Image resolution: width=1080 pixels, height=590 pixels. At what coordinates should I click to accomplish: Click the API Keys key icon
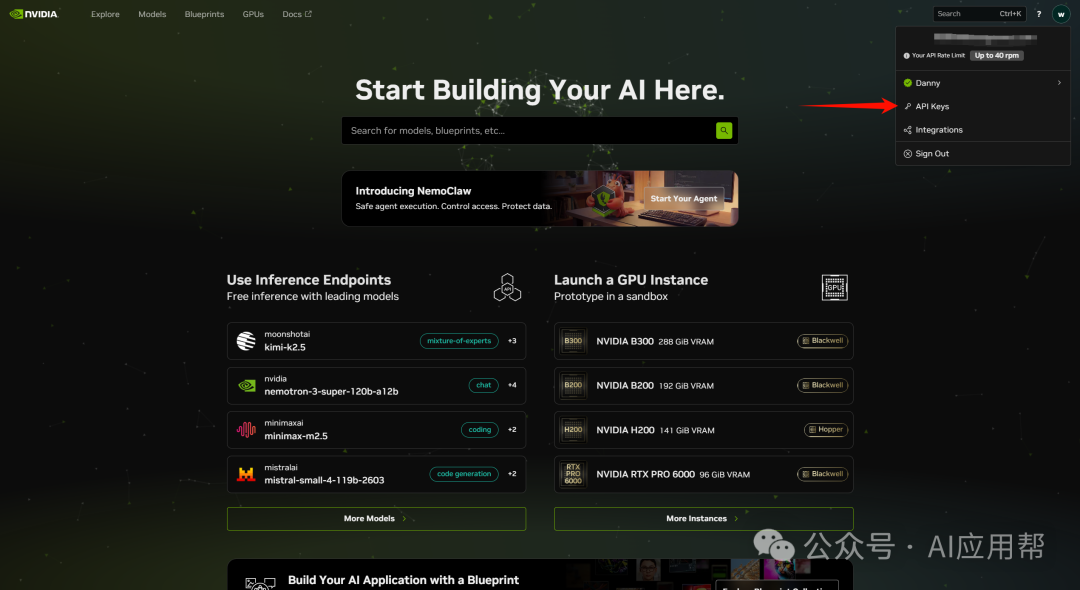(908, 106)
